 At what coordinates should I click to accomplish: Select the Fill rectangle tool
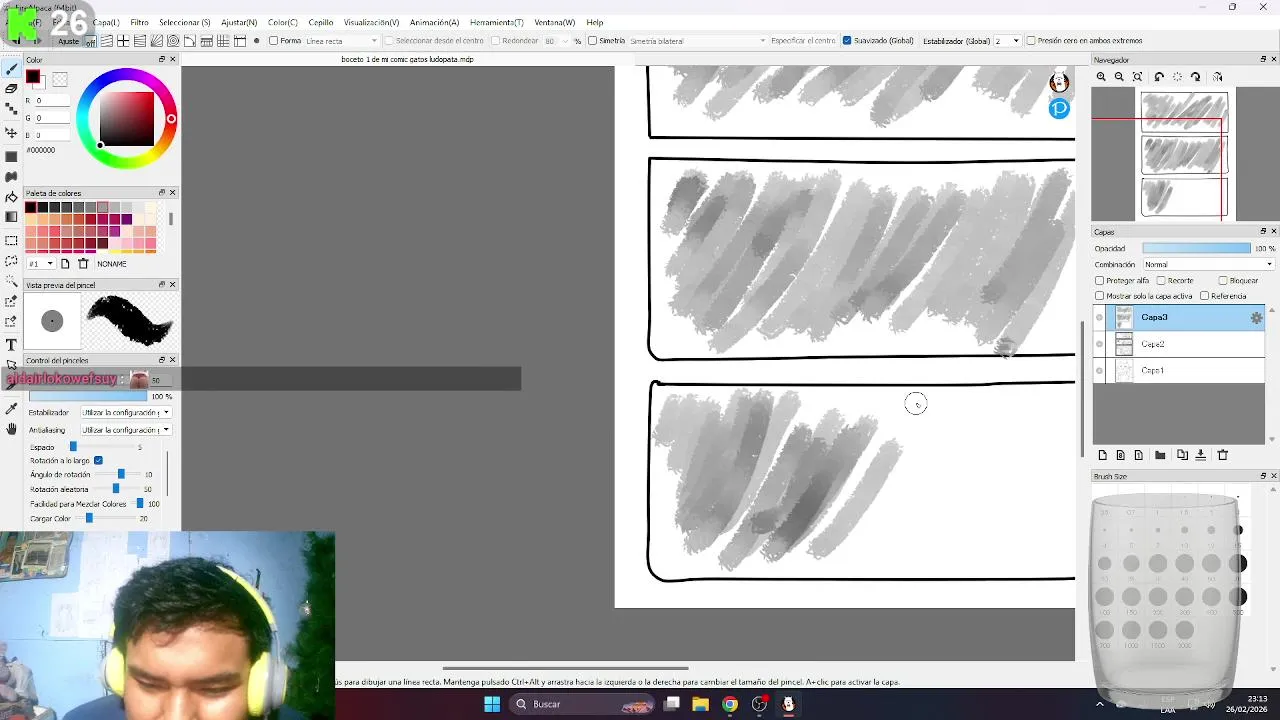pos(11,157)
